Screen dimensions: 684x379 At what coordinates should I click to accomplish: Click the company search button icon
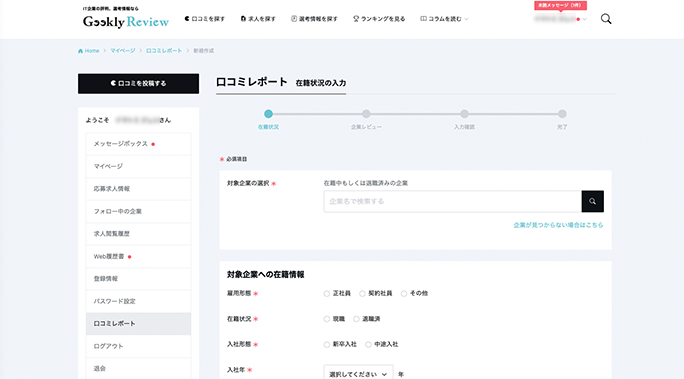coord(592,201)
